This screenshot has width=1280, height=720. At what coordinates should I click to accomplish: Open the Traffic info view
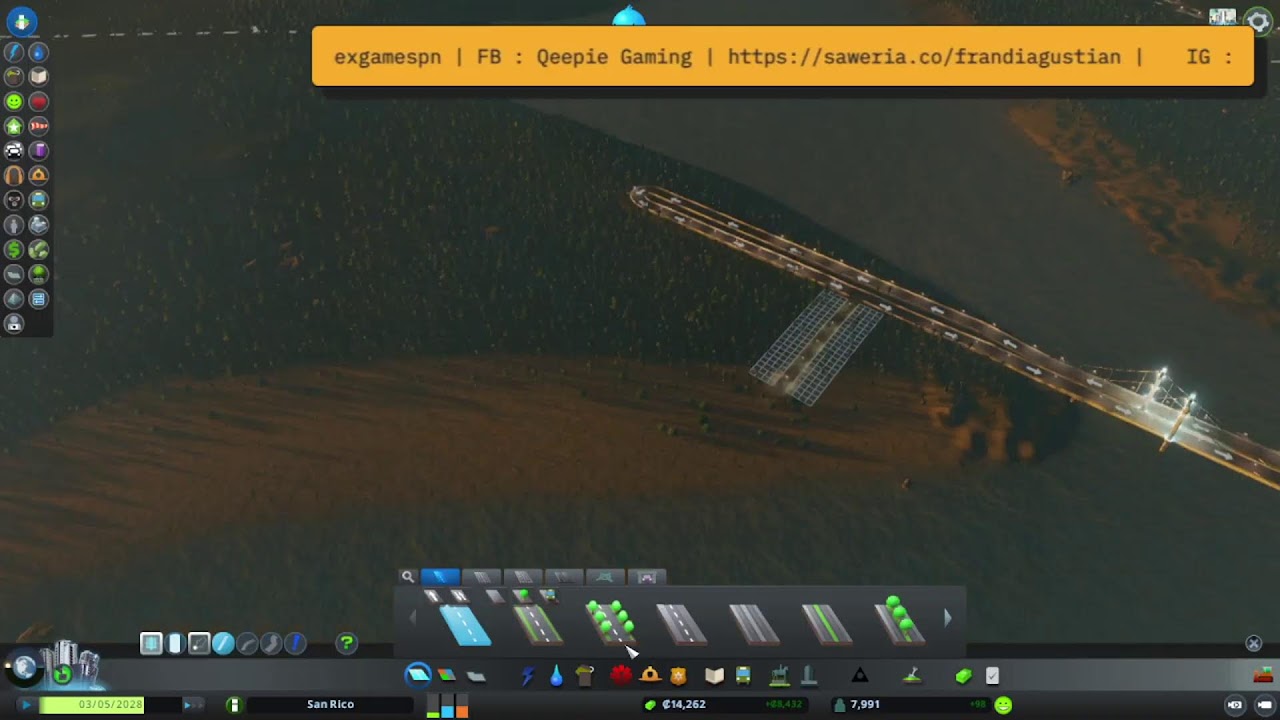click(14, 151)
